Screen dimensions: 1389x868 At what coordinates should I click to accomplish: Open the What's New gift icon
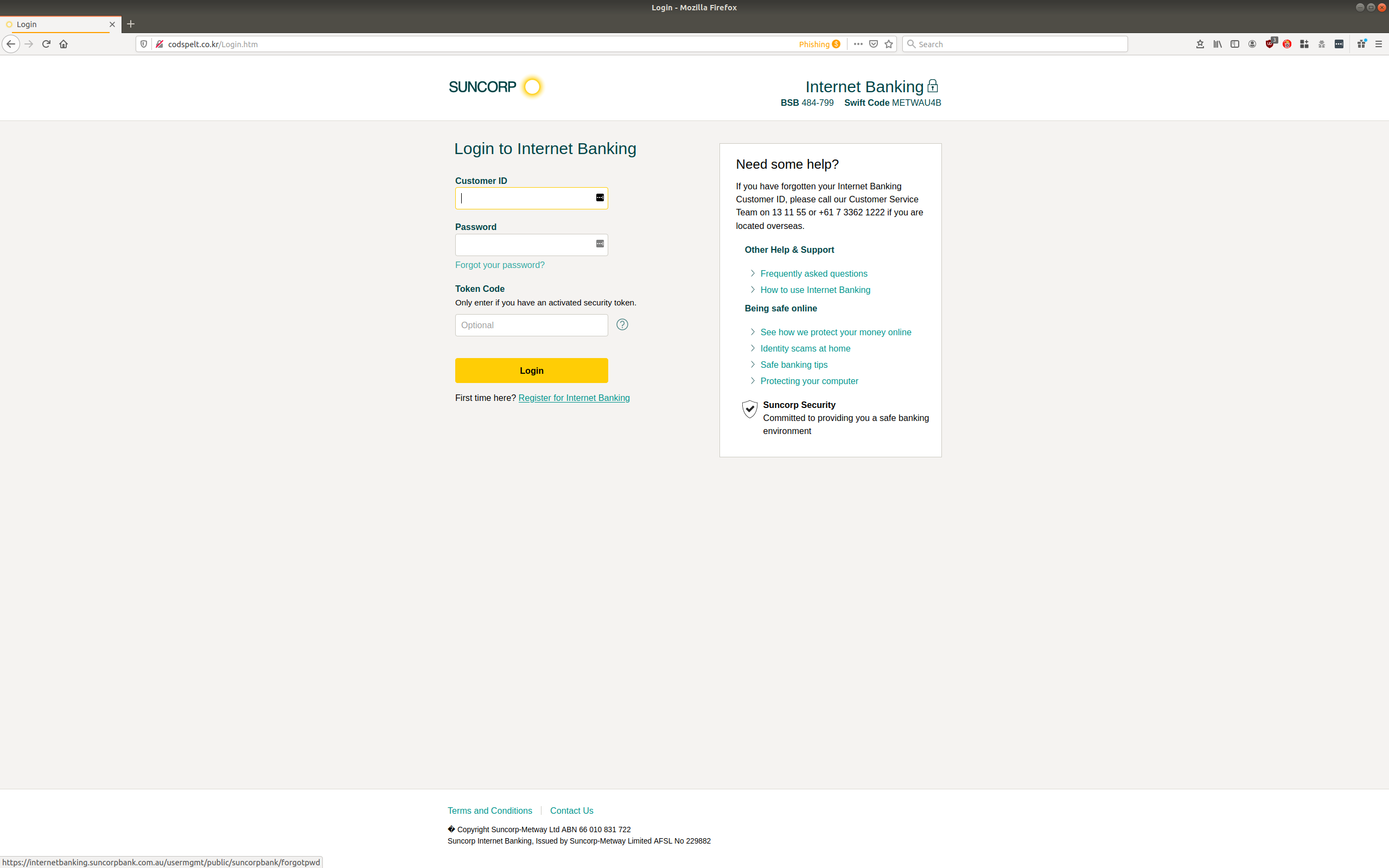point(1361,43)
